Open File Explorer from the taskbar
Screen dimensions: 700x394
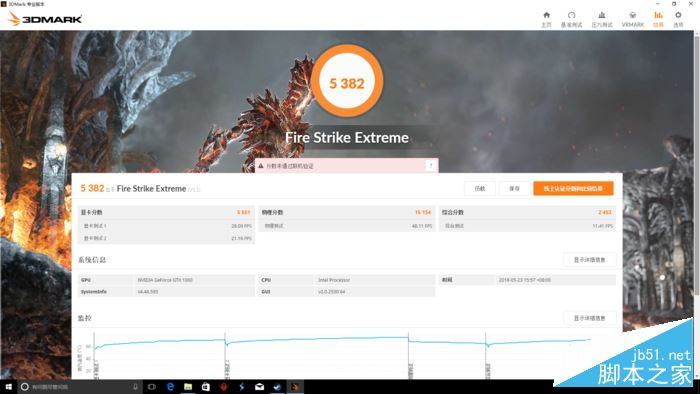click(x=188, y=387)
